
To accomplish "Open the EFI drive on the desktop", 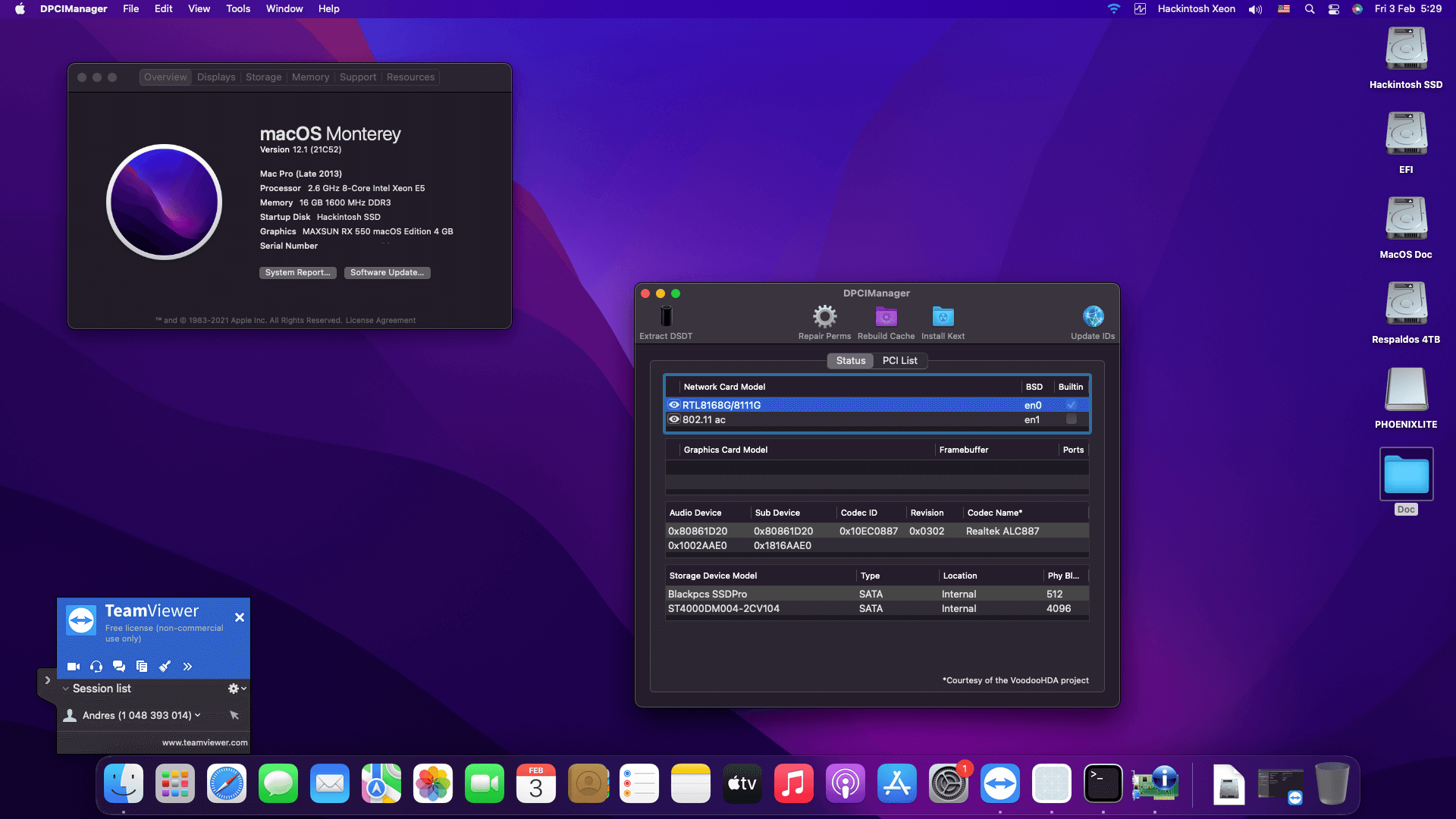I will tap(1406, 135).
